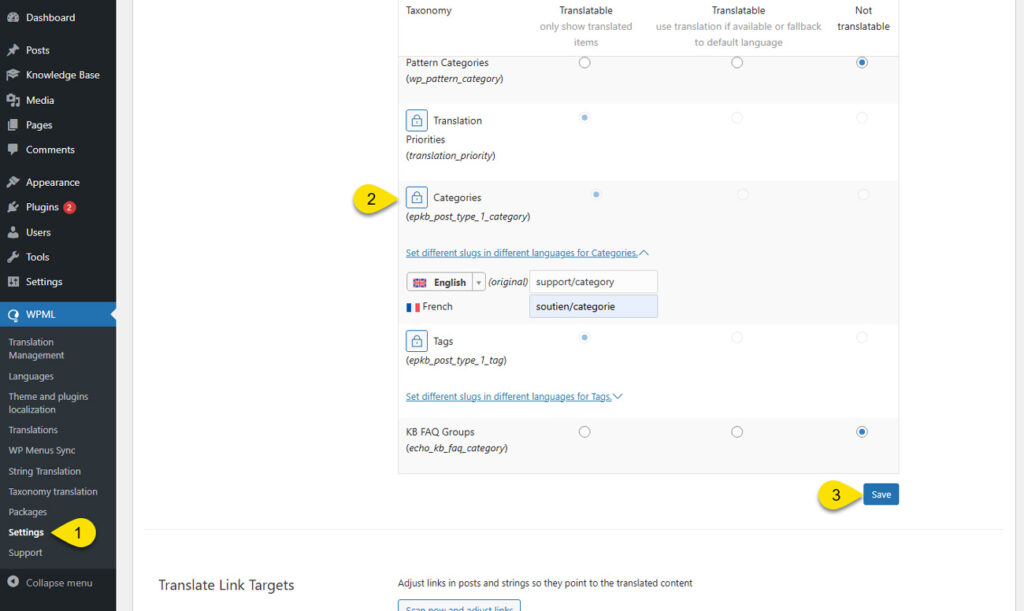Click 'echo_kb_faq_category' text
This screenshot has height=611, width=1024.
point(456,448)
